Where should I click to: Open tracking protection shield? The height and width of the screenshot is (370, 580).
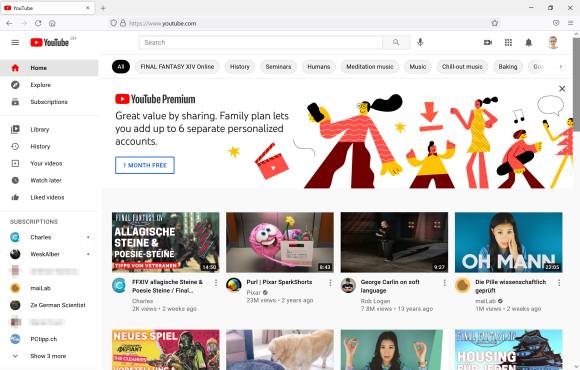coord(114,23)
